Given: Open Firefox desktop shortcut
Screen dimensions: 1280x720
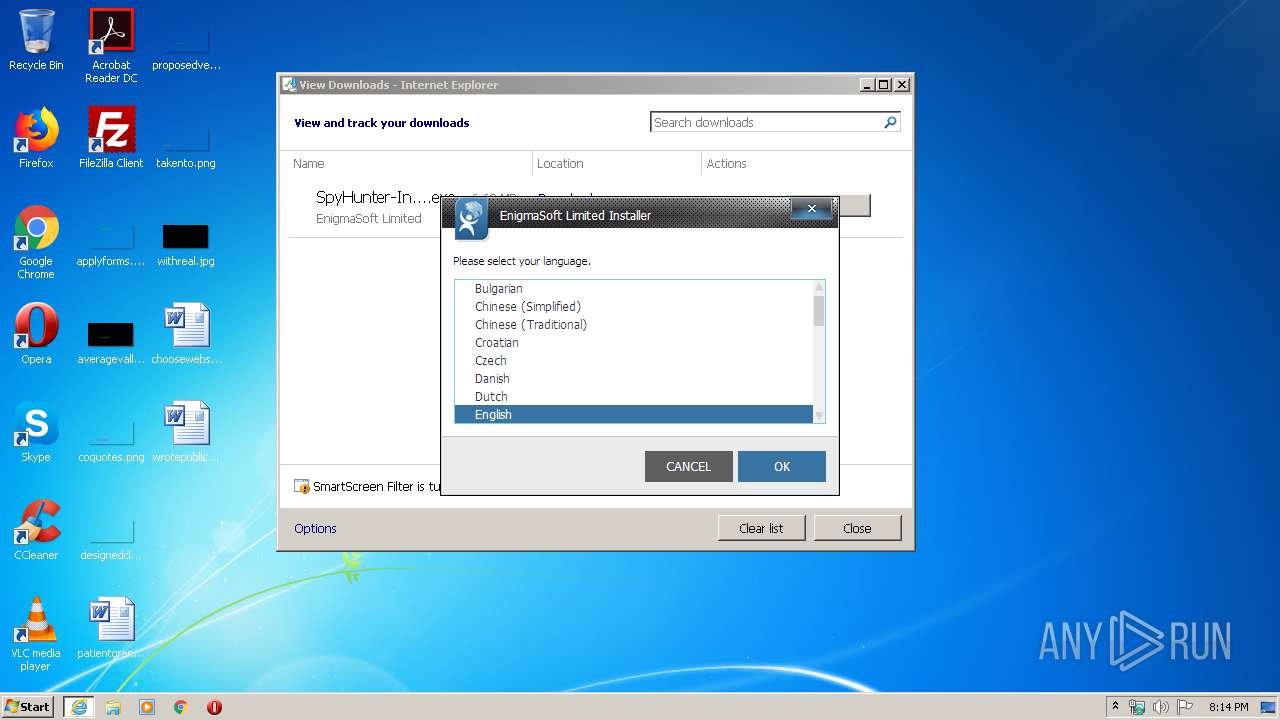Looking at the screenshot, I should 36,139.
